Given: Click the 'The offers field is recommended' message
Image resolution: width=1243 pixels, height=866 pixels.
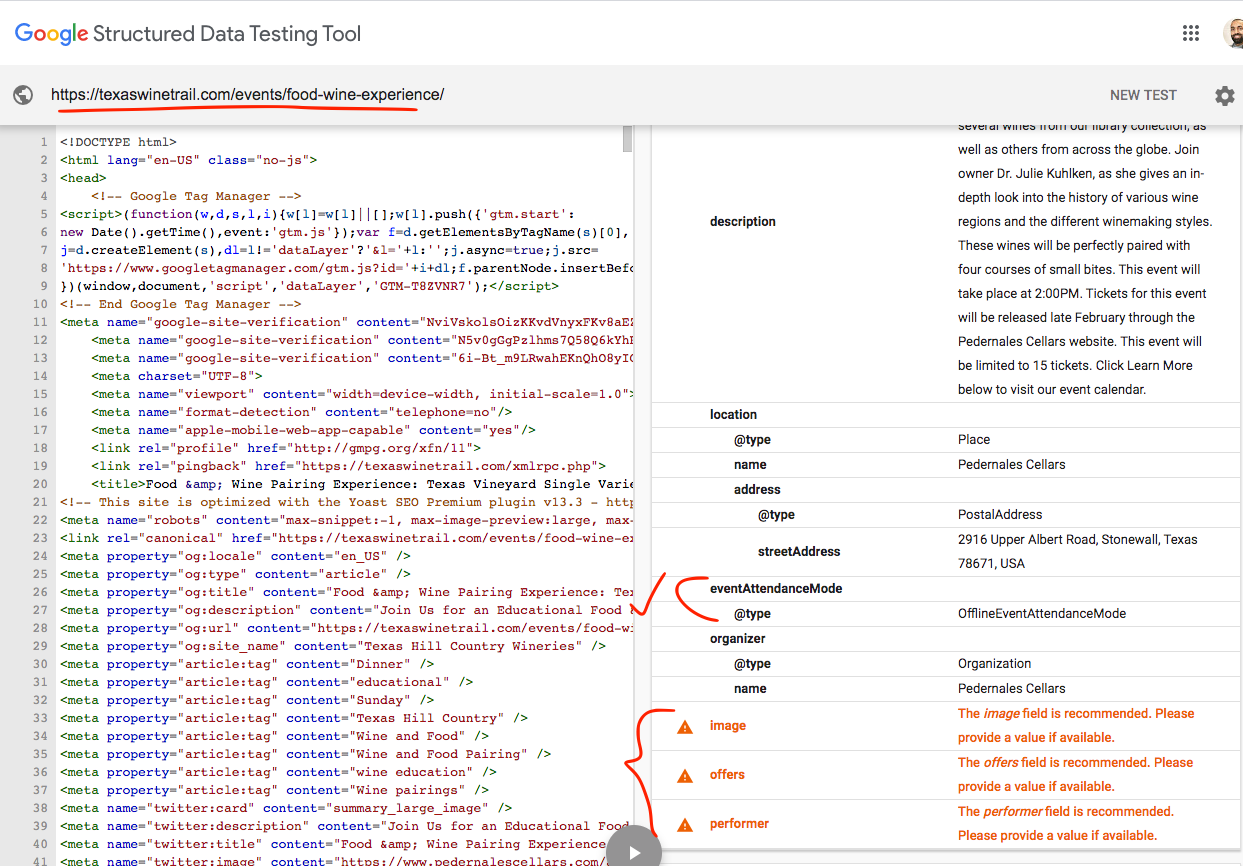Looking at the screenshot, I should (x=1076, y=775).
